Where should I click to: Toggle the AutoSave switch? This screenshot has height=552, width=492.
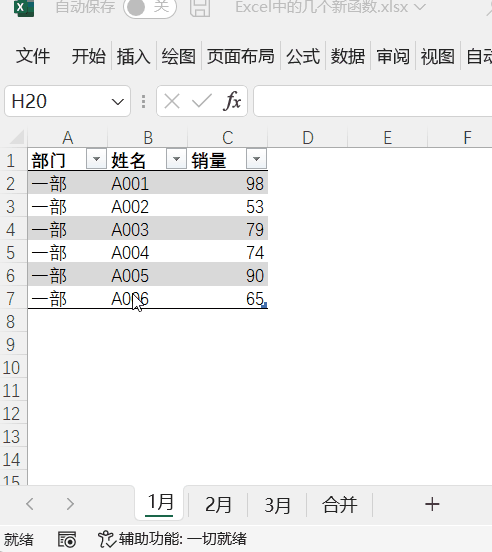click(150, 7)
